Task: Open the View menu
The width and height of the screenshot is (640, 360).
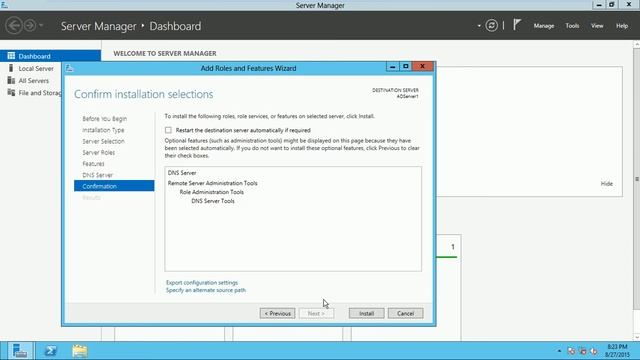Action: click(597, 26)
